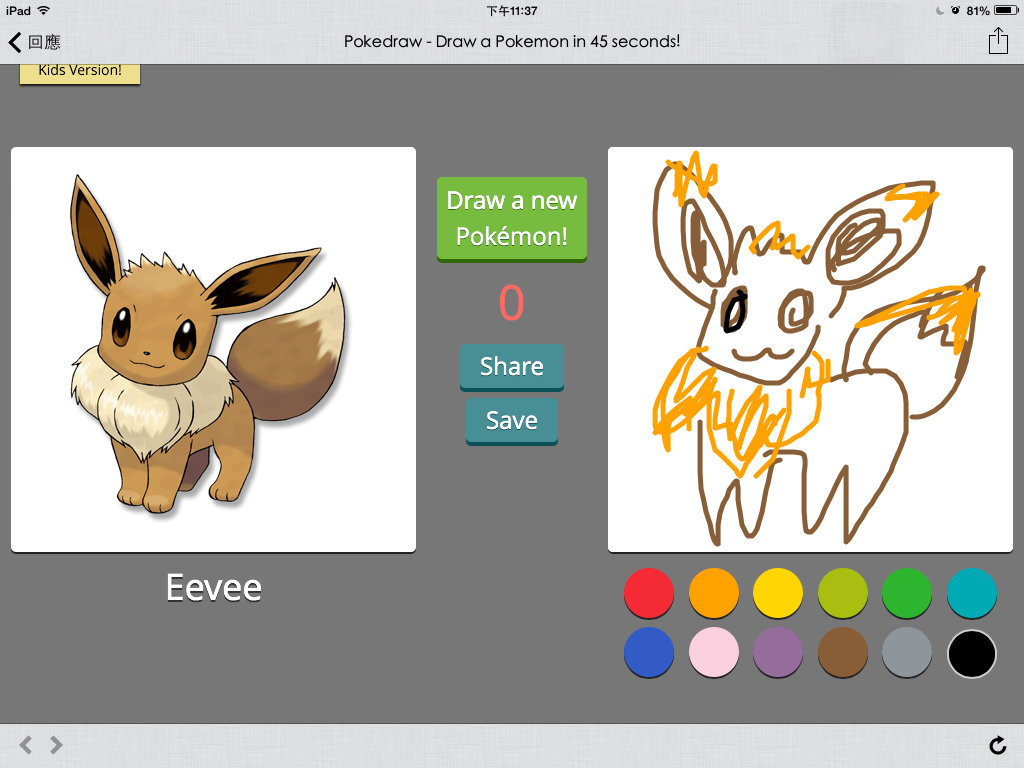Select the pink color swatch
The width and height of the screenshot is (1024, 768).
(713, 652)
